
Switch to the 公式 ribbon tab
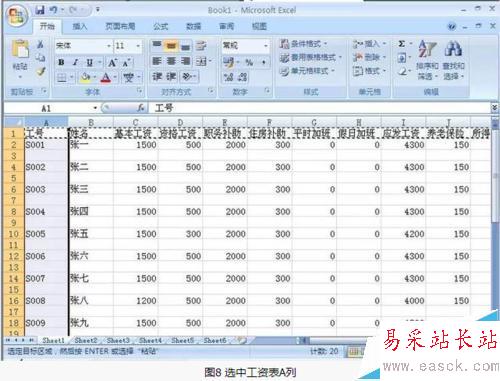click(x=160, y=26)
